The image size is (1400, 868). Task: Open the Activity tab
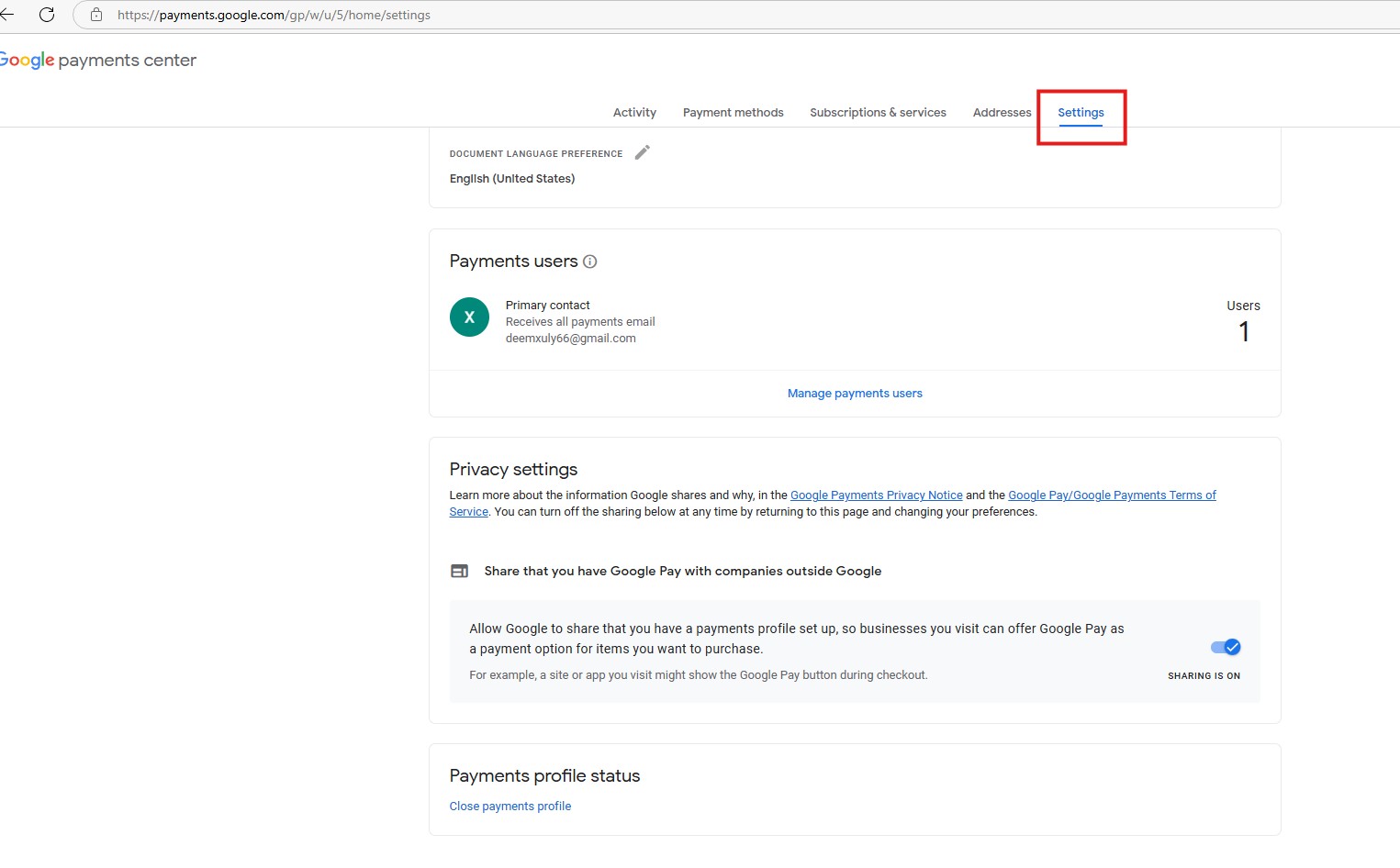pyautogui.click(x=634, y=113)
